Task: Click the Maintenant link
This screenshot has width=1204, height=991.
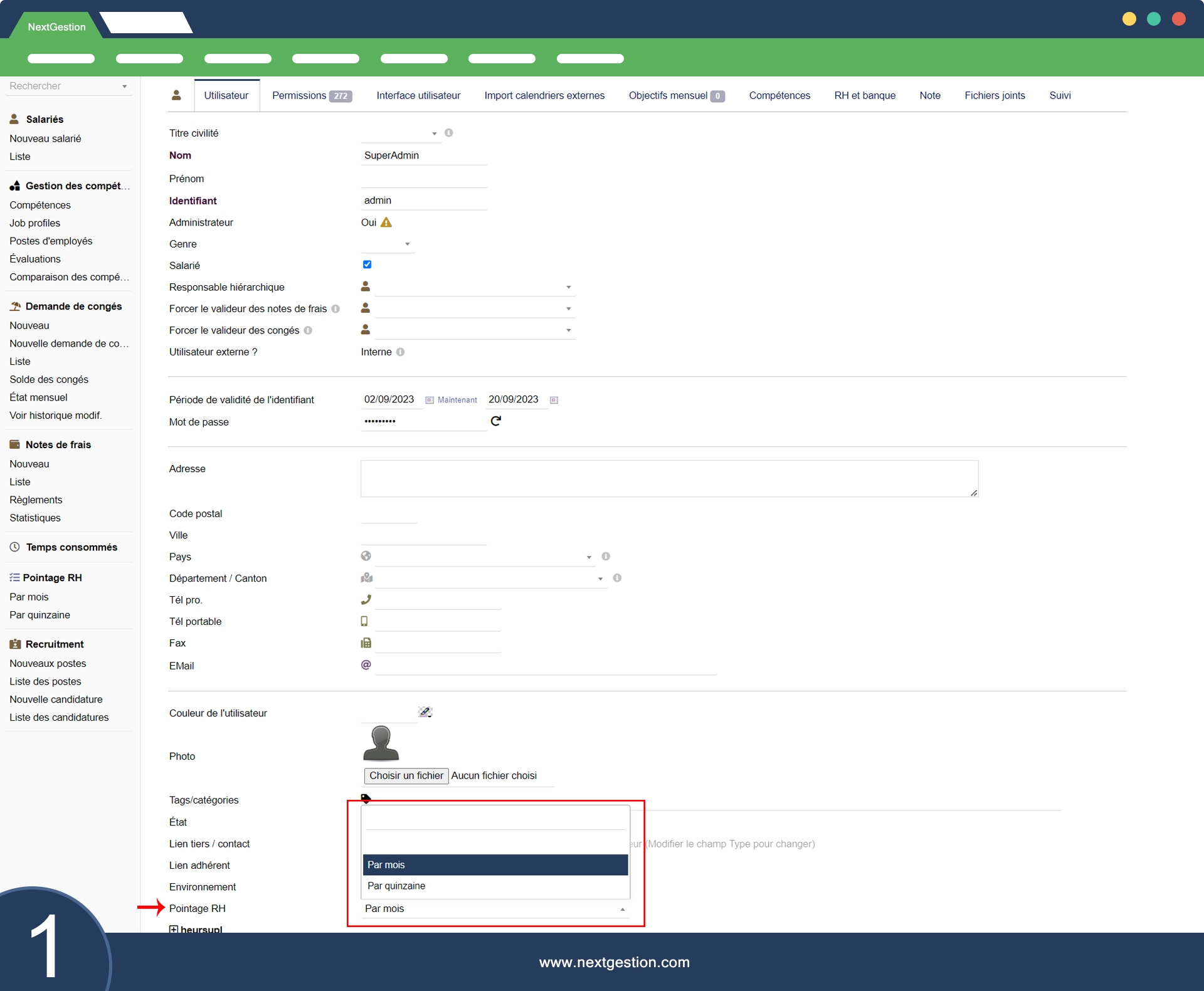Action: click(x=457, y=400)
